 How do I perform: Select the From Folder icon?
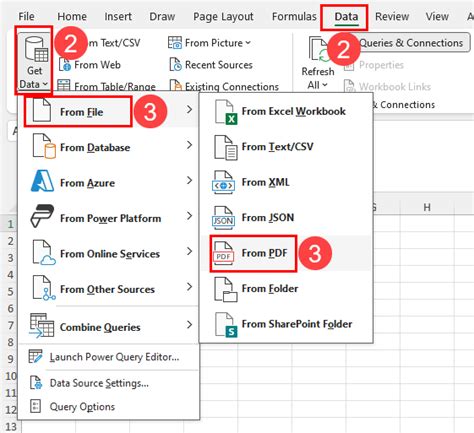coord(226,289)
